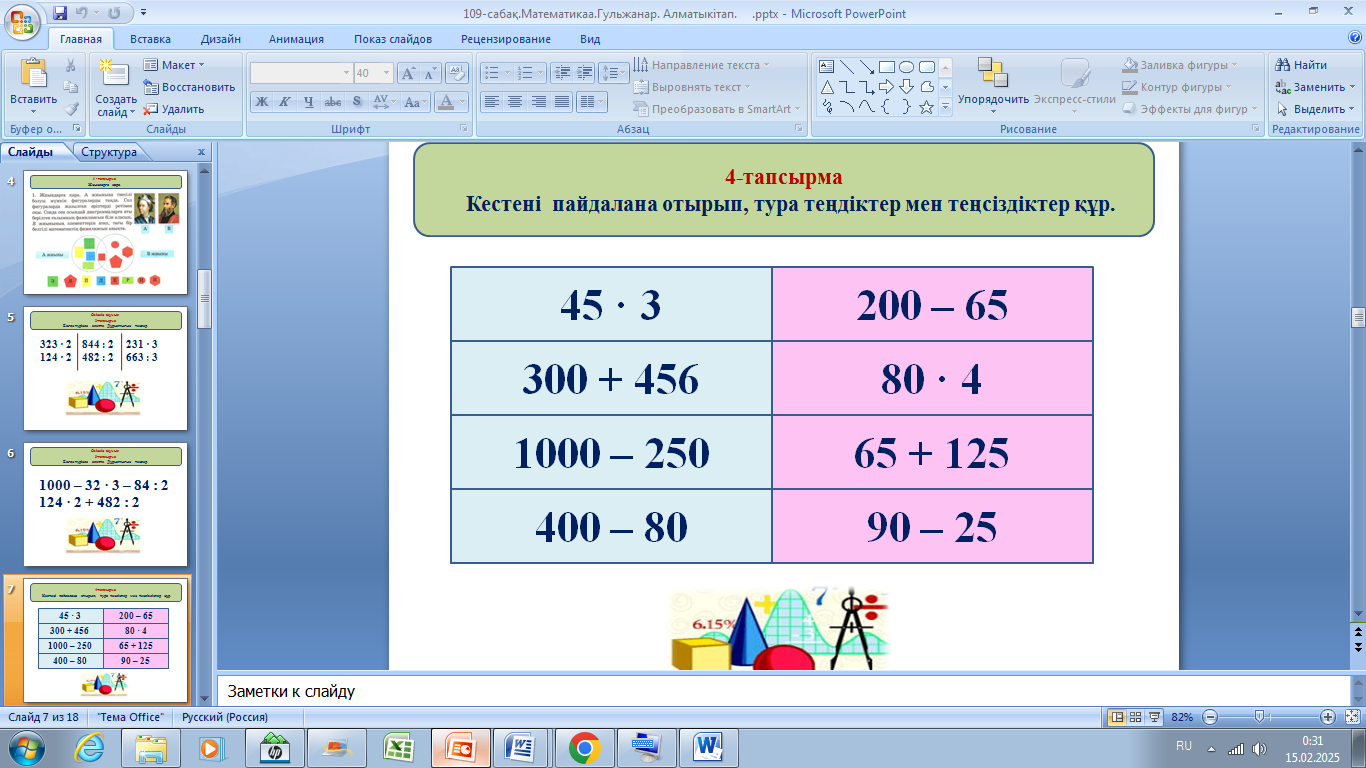Screen dimensions: 1366x768
Task: Open Направление текста text direction dropdown
Action: (701, 65)
